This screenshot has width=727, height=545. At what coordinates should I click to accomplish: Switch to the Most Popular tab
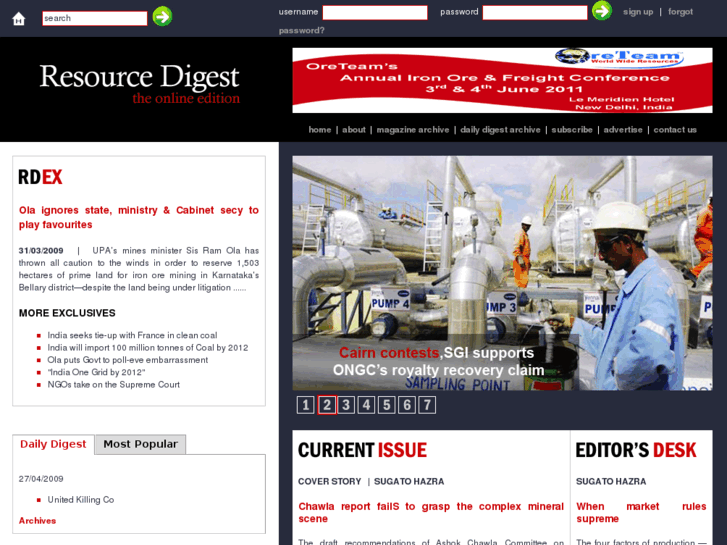(x=140, y=444)
